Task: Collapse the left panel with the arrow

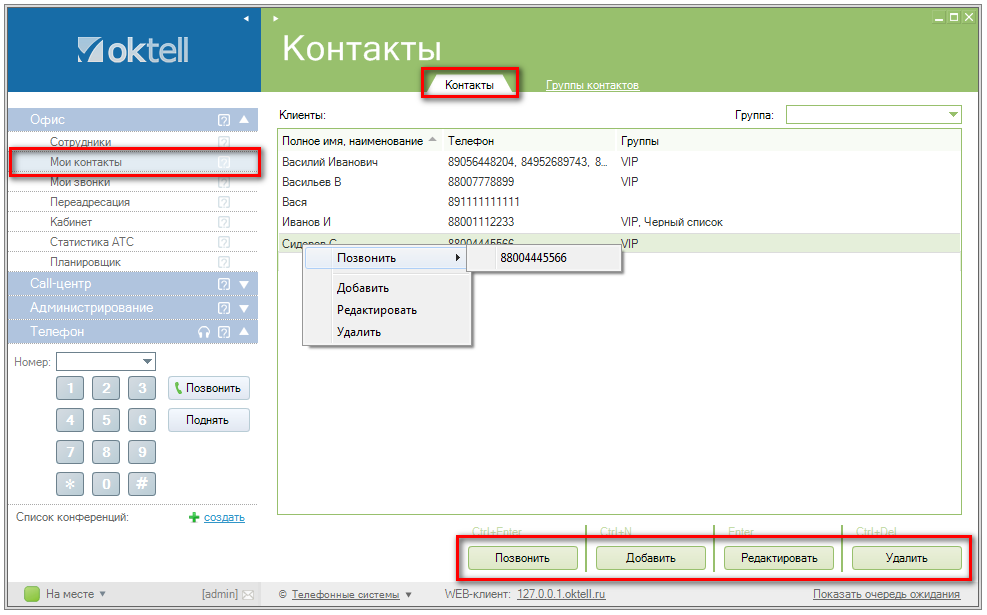Action: tap(247, 18)
